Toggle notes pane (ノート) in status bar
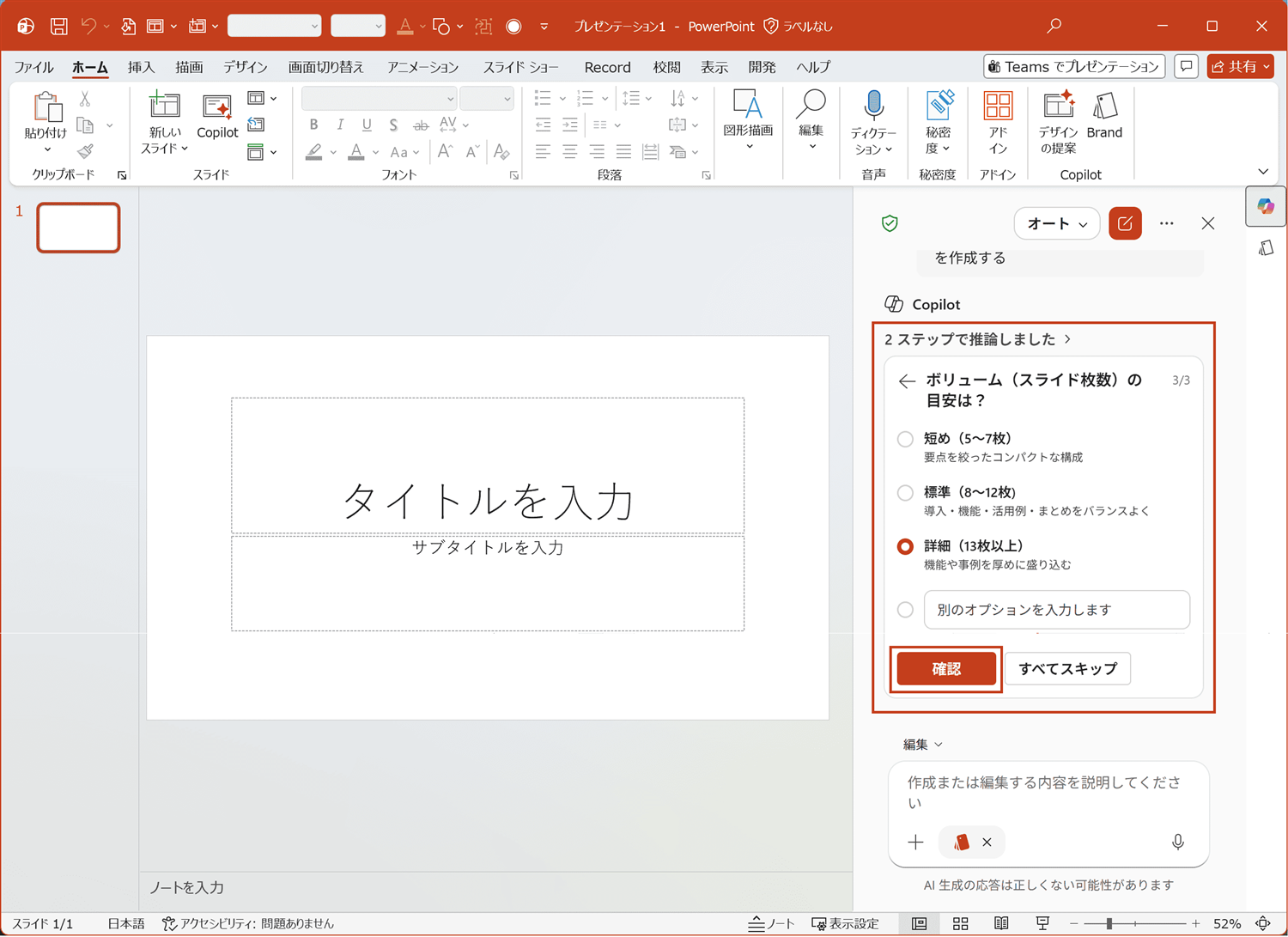 click(771, 924)
